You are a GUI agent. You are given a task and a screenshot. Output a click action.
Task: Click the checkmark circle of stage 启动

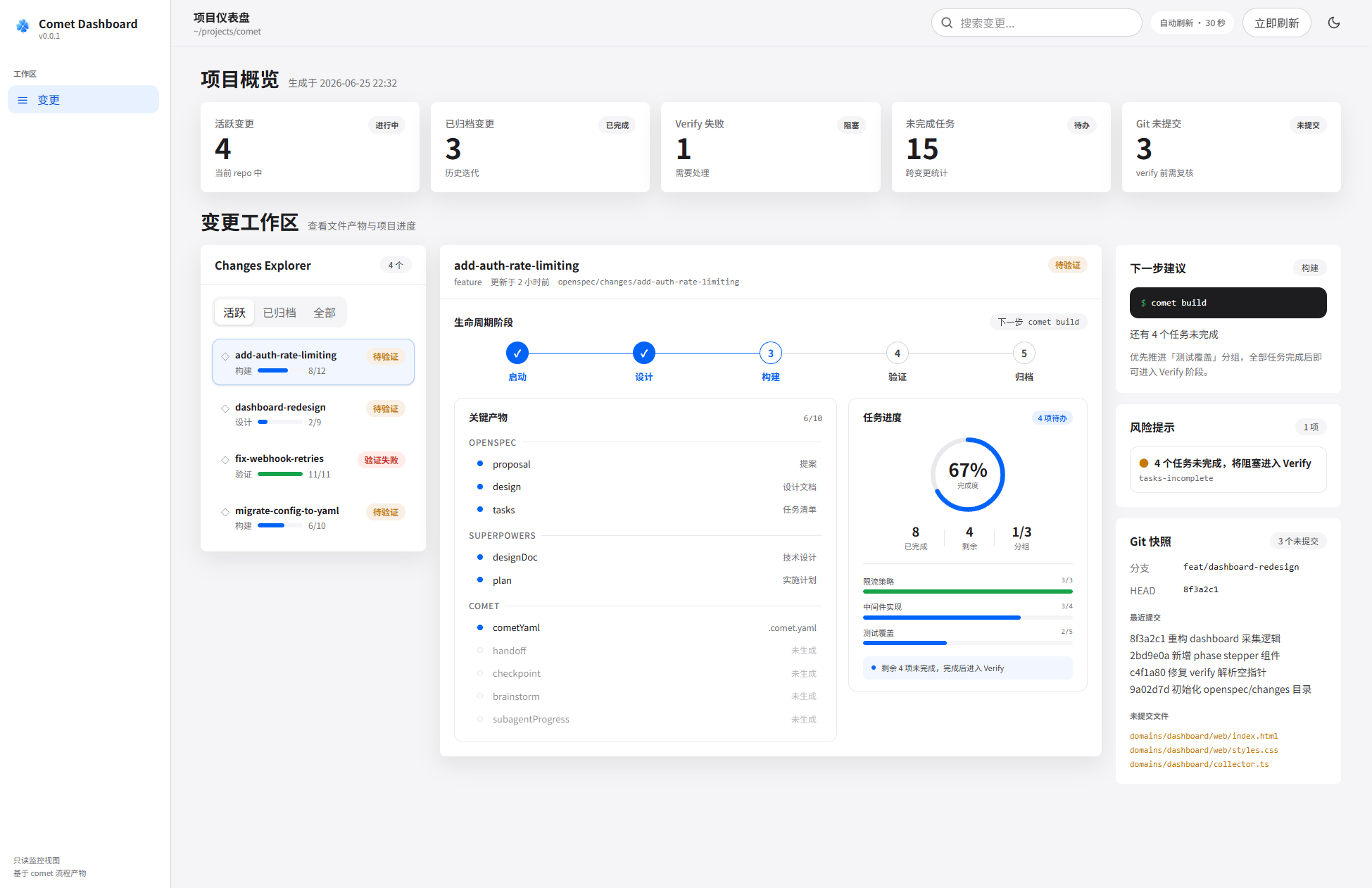[517, 354]
